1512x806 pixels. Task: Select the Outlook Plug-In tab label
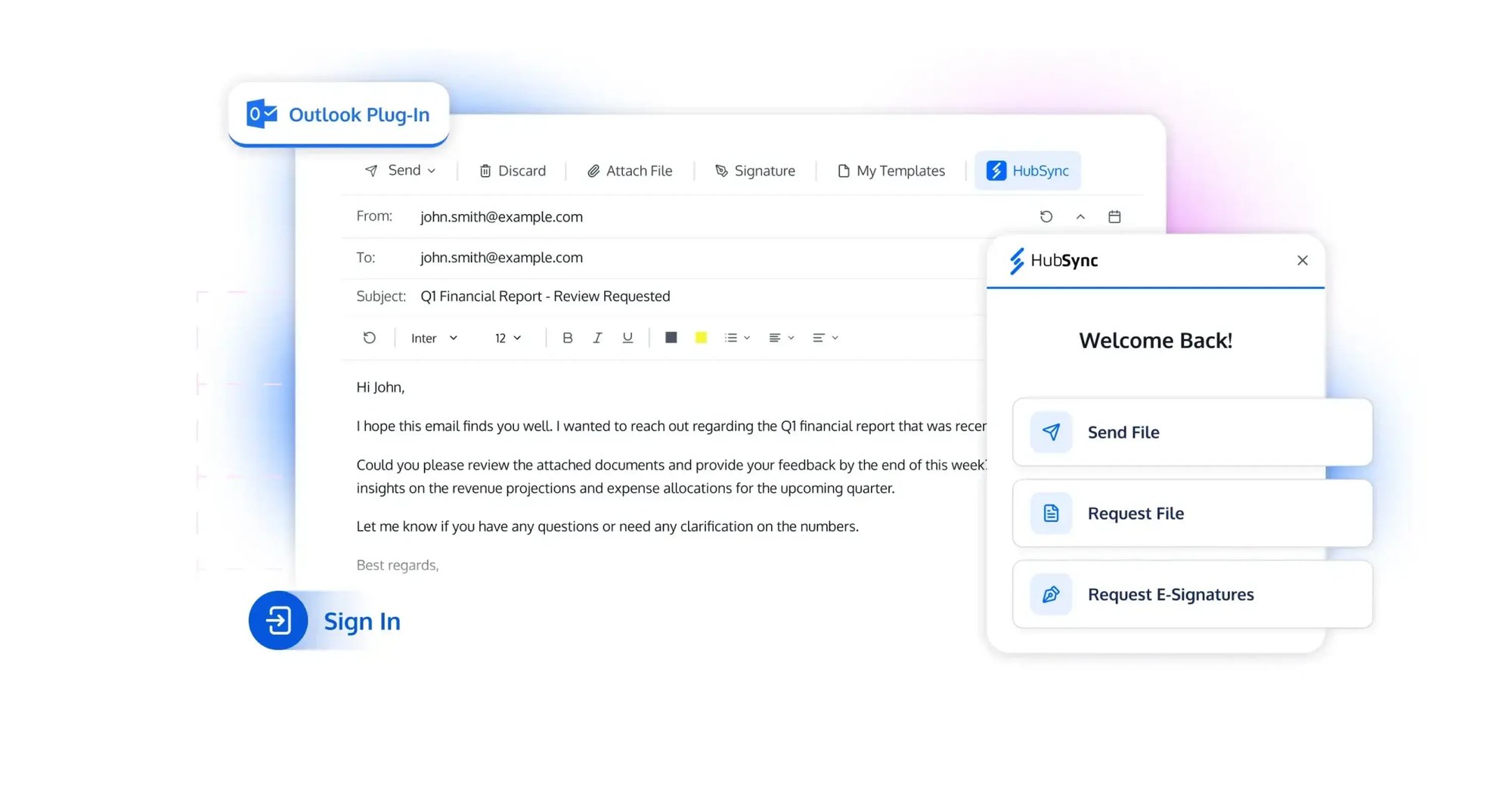click(338, 114)
